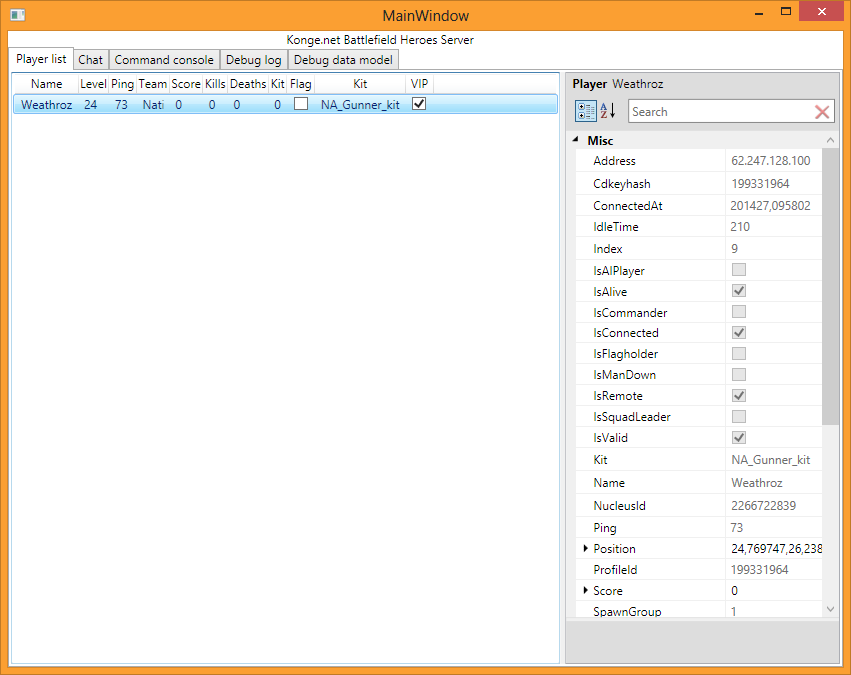
Task: Sort player list by Team column
Action: tap(153, 84)
